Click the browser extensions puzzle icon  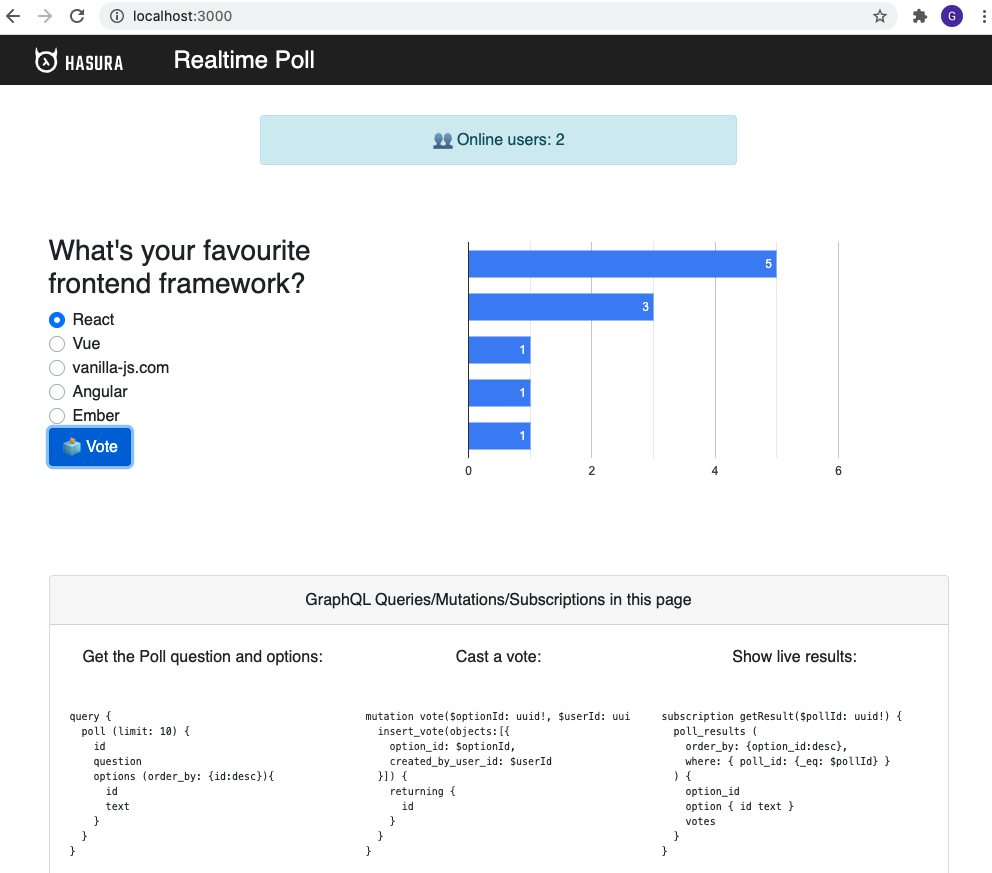[919, 16]
